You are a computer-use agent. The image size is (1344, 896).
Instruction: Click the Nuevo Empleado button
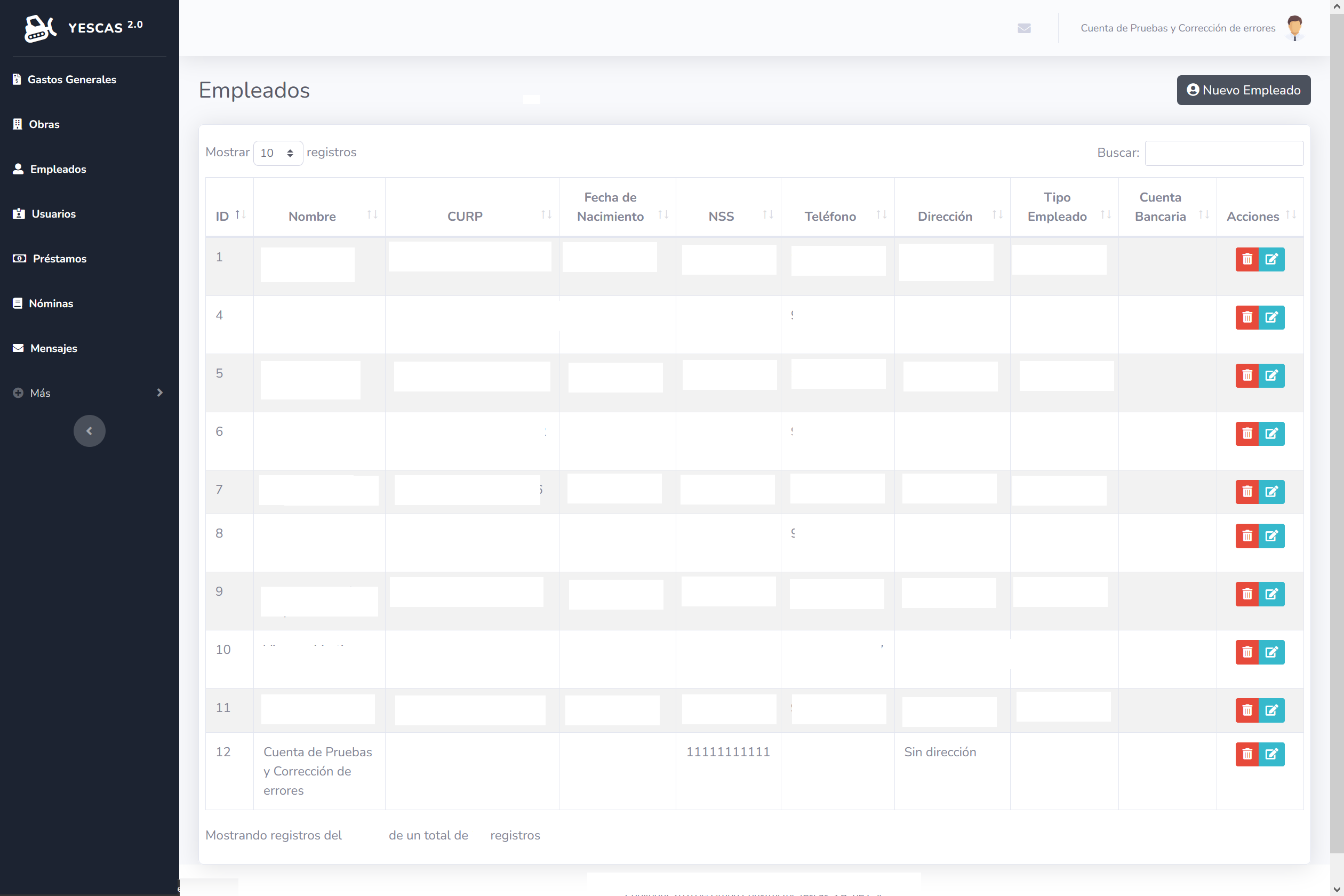[1243, 90]
